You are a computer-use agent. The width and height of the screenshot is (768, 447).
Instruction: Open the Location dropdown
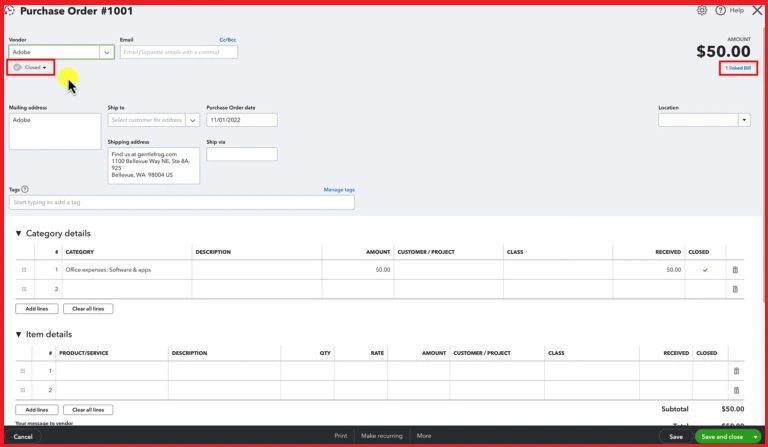(744, 120)
